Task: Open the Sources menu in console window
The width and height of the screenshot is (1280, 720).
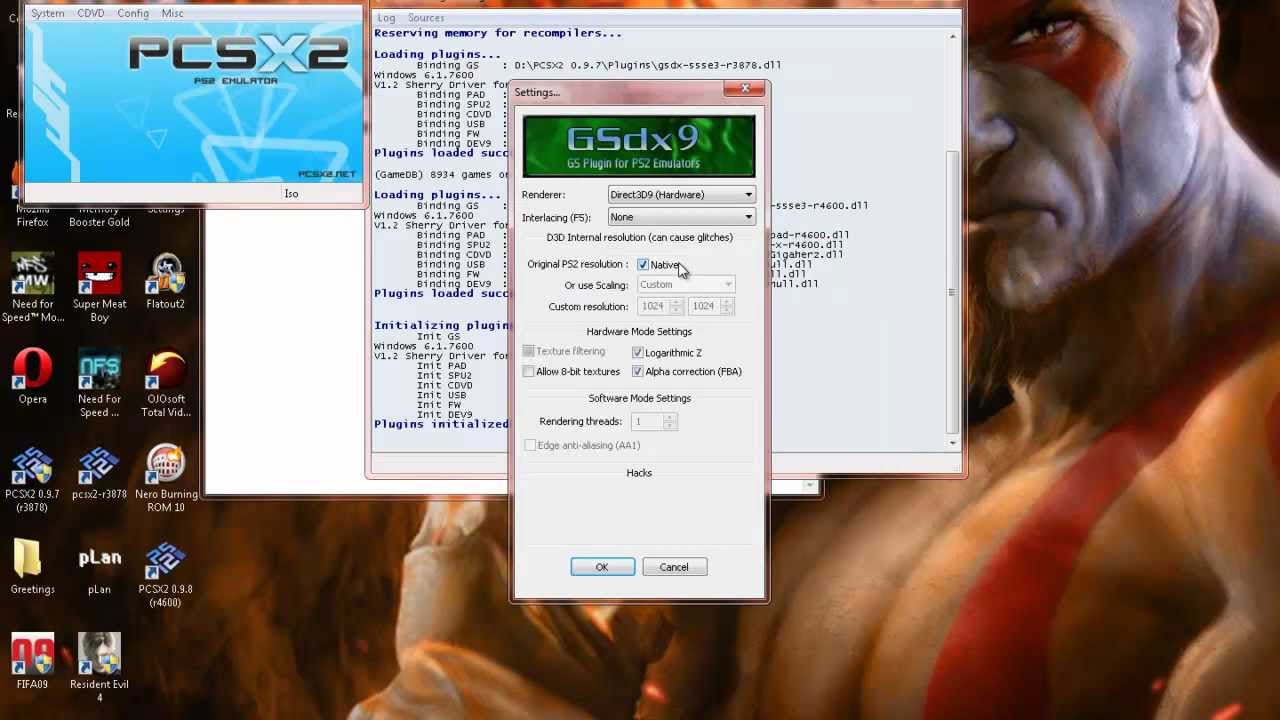Action: pyautogui.click(x=426, y=18)
